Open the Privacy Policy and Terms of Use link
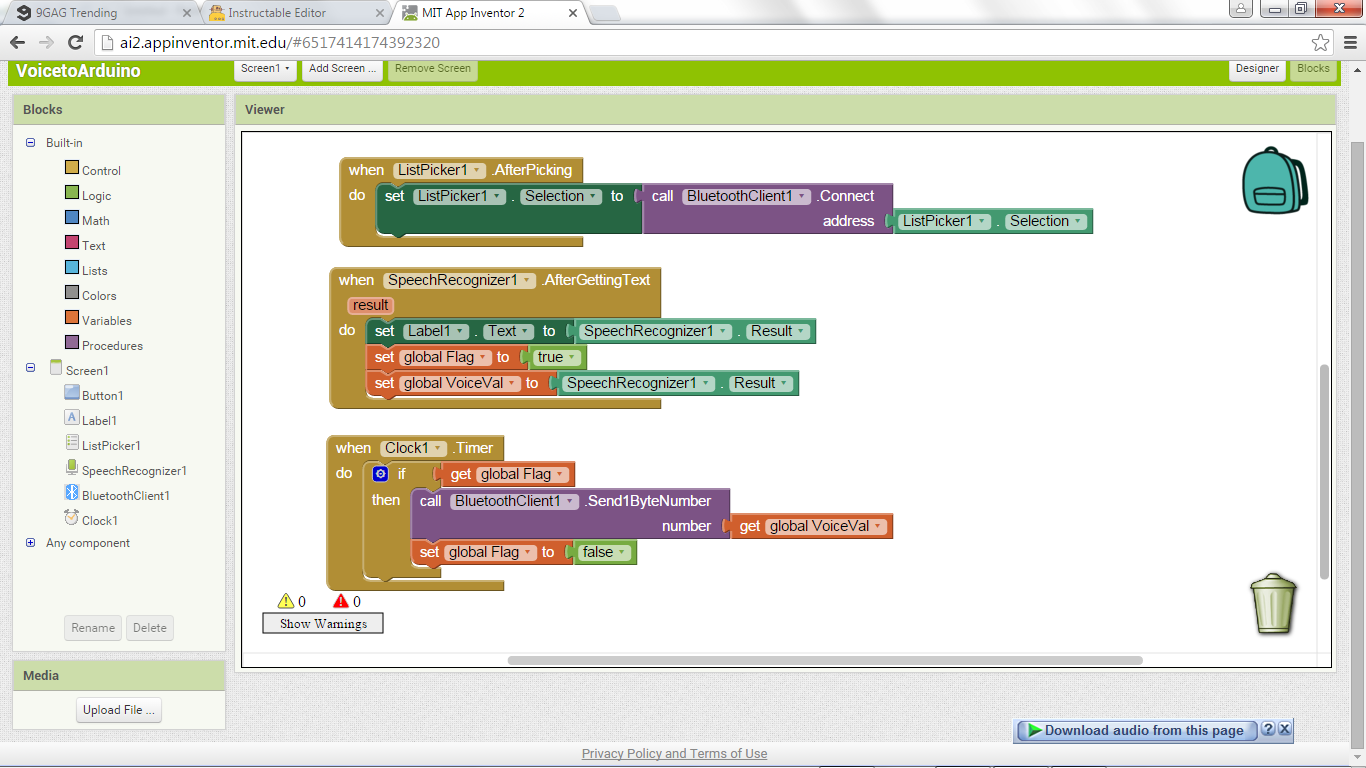This screenshot has height=768, width=1366. click(674, 753)
